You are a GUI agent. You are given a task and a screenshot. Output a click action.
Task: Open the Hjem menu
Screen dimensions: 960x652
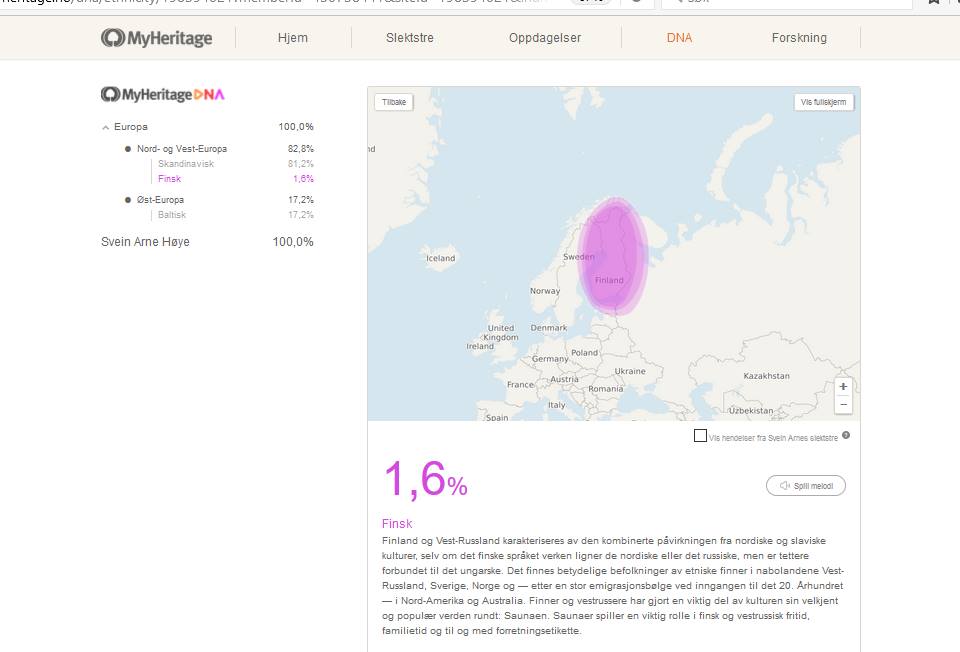coord(293,38)
